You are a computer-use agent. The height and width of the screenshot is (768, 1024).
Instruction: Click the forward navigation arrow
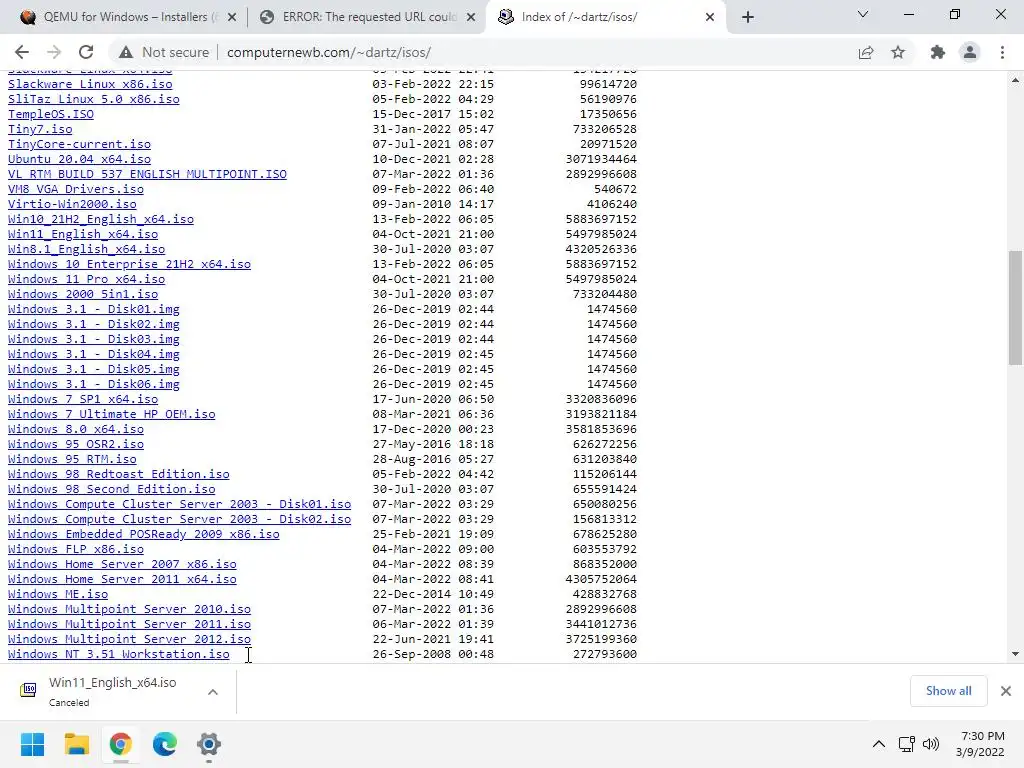54,52
